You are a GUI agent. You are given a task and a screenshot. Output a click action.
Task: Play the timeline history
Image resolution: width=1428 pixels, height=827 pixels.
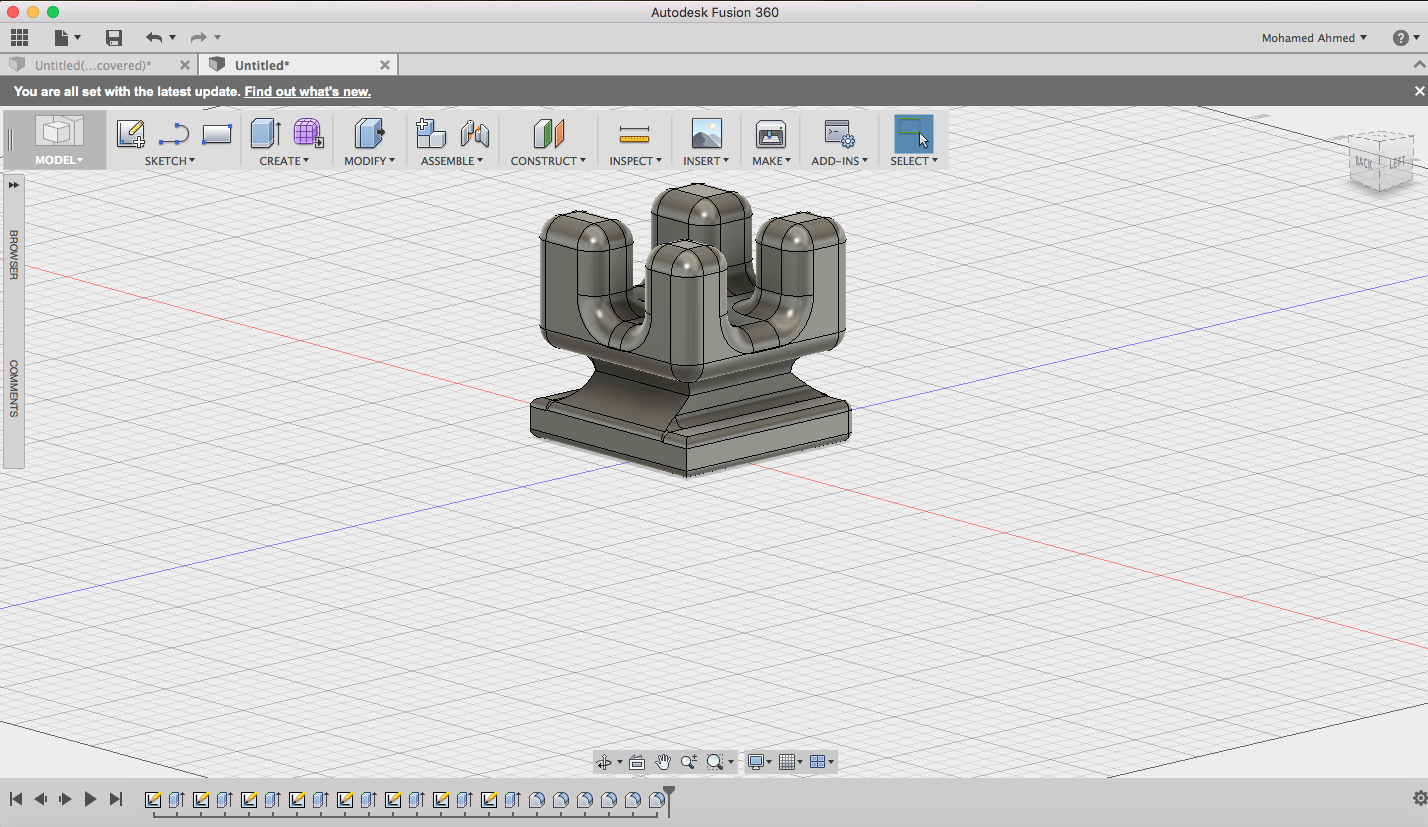[x=90, y=799]
